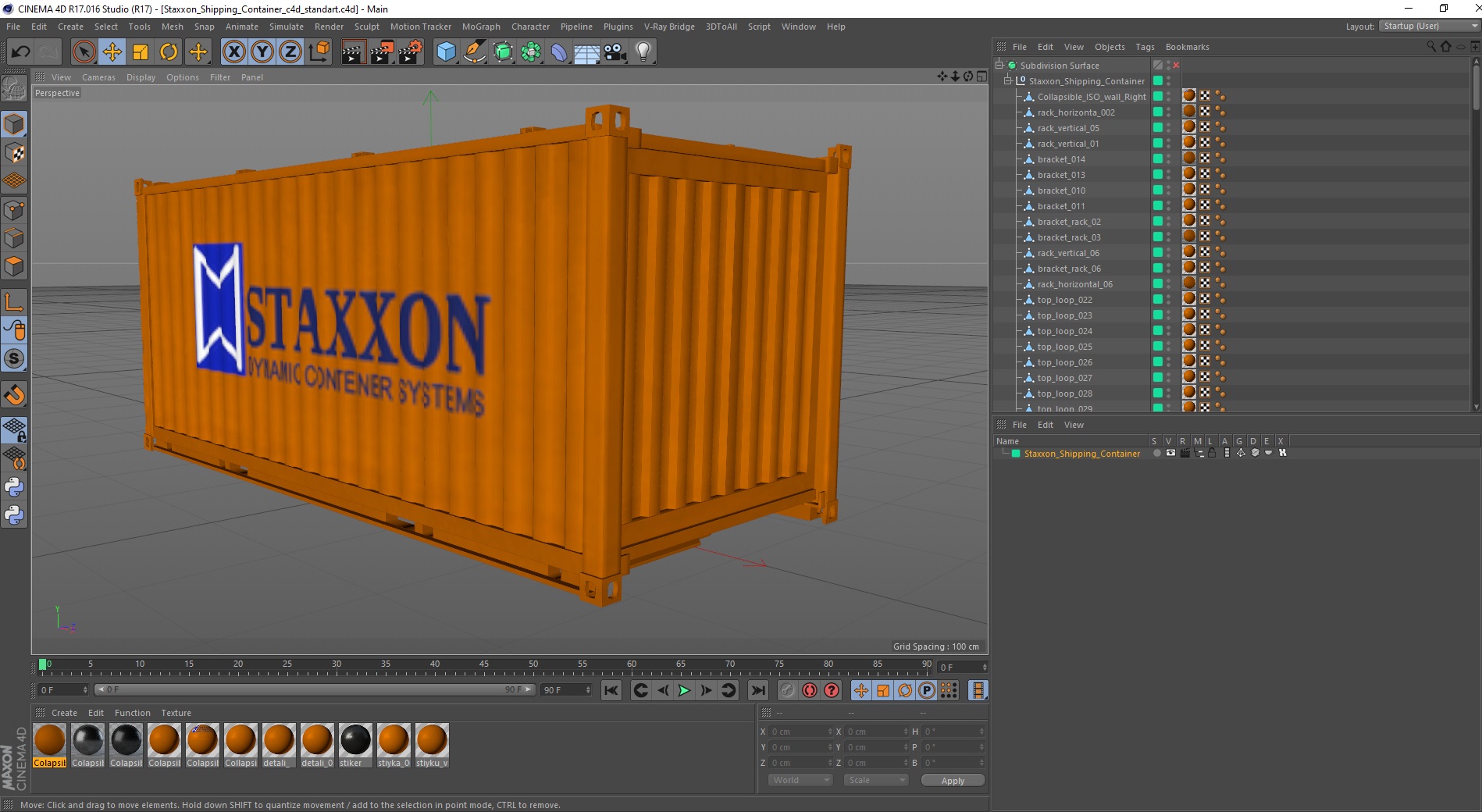Click the X position input field
Screen dimensions: 1482x812
[802, 732]
